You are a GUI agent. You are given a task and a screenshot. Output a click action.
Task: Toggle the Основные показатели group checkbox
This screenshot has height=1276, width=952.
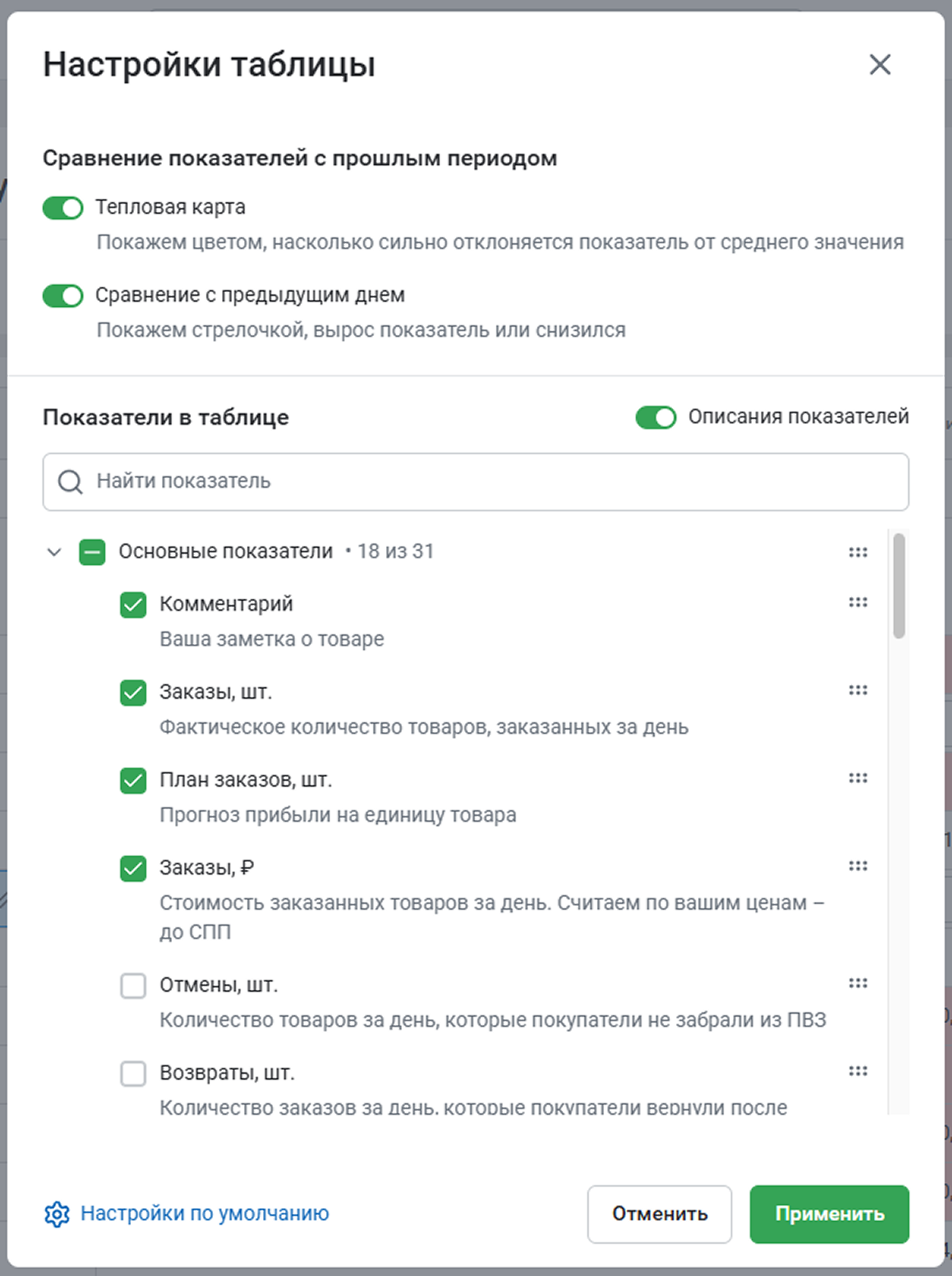point(92,552)
